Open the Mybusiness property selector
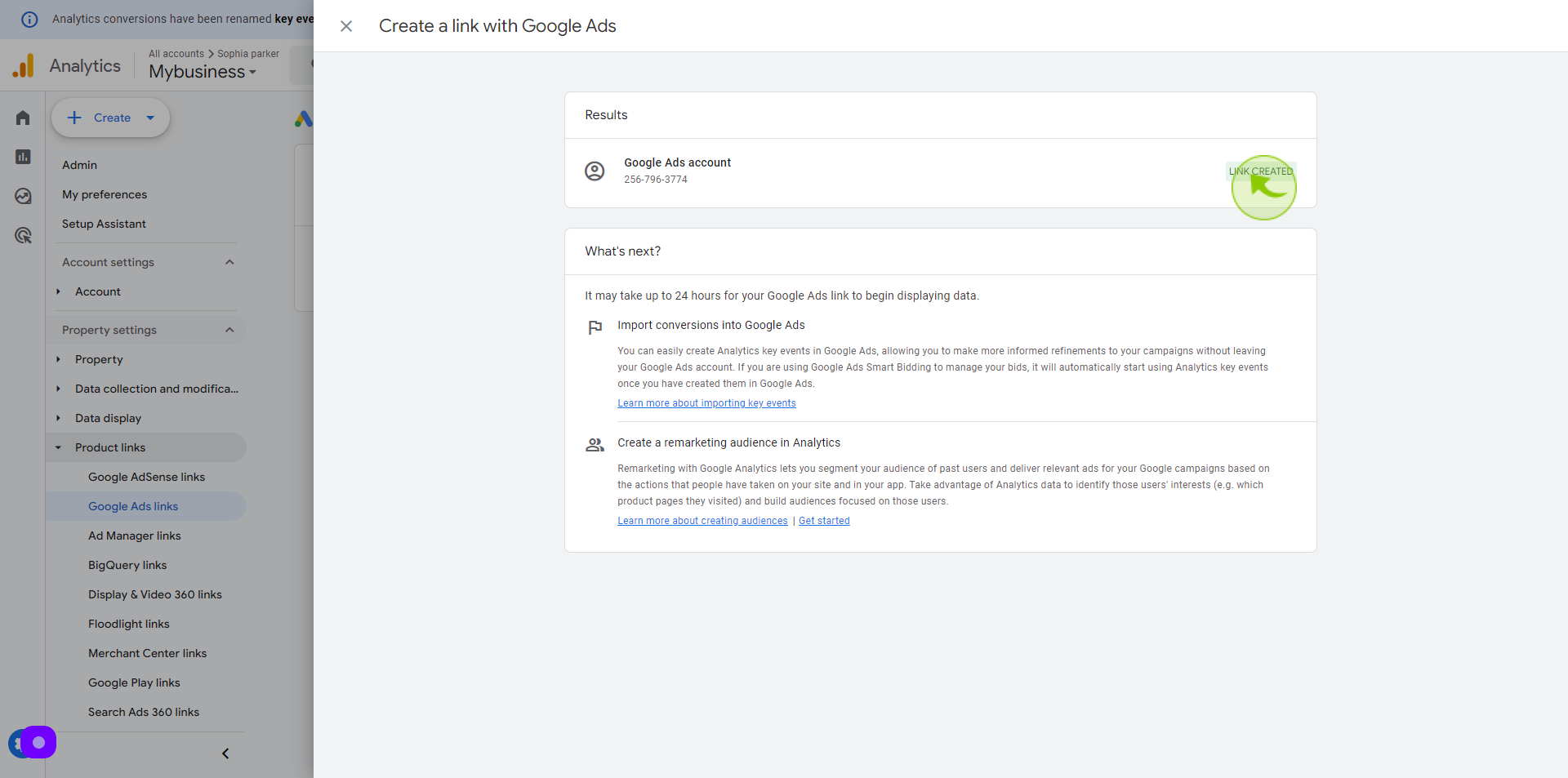 coord(203,72)
